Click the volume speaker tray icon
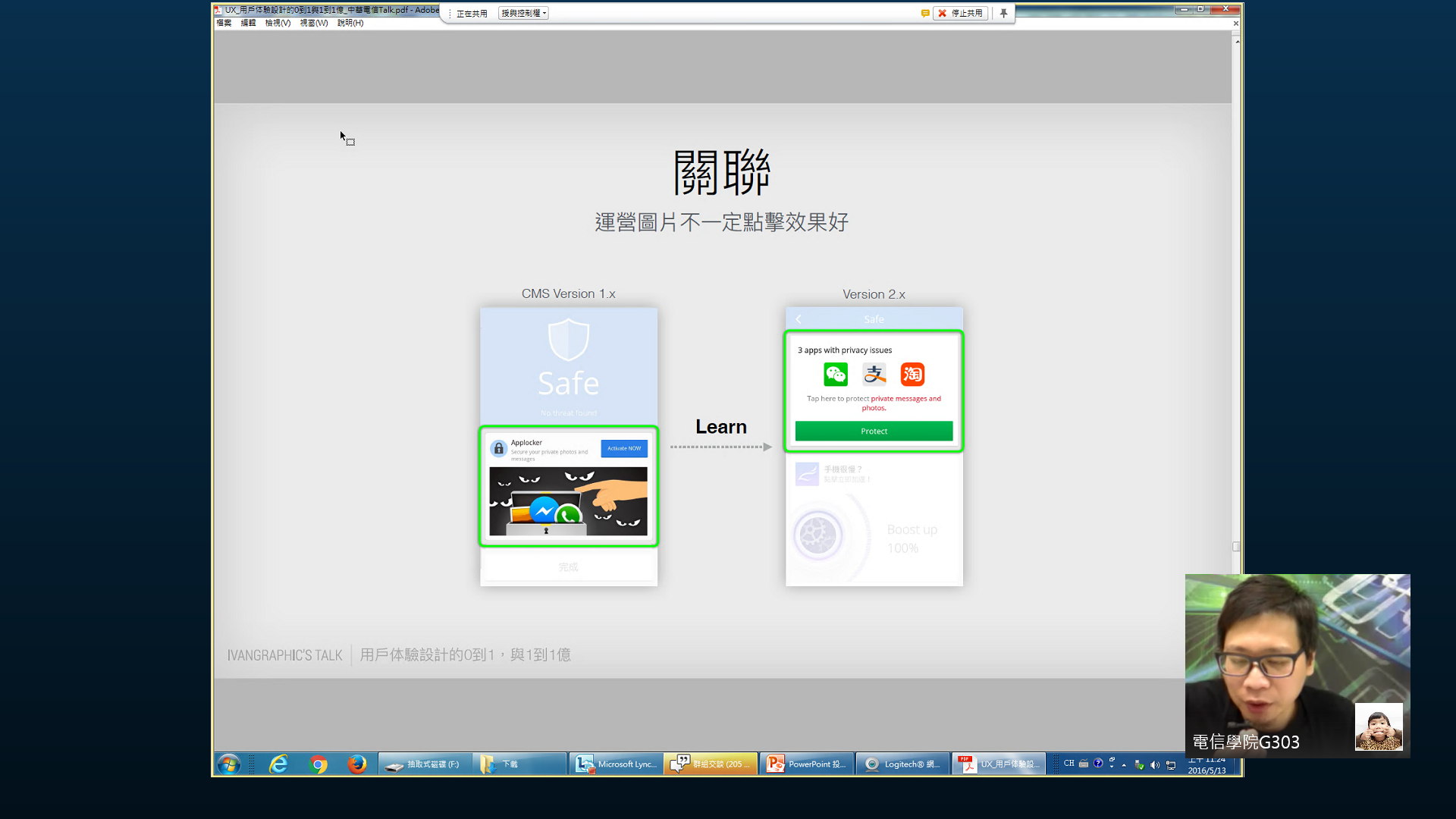Screen dimensions: 1456x819 pyautogui.click(x=1154, y=764)
